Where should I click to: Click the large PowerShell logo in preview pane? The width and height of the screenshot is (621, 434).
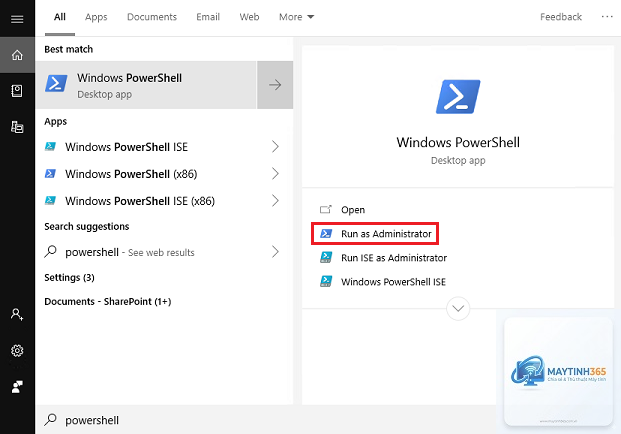(458, 97)
